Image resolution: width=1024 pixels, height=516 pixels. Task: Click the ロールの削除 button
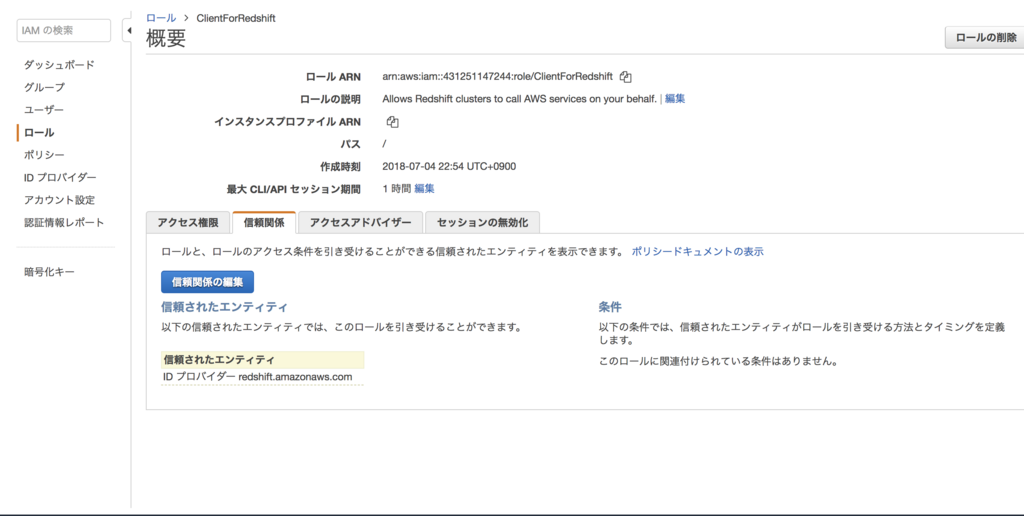[985, 38]
